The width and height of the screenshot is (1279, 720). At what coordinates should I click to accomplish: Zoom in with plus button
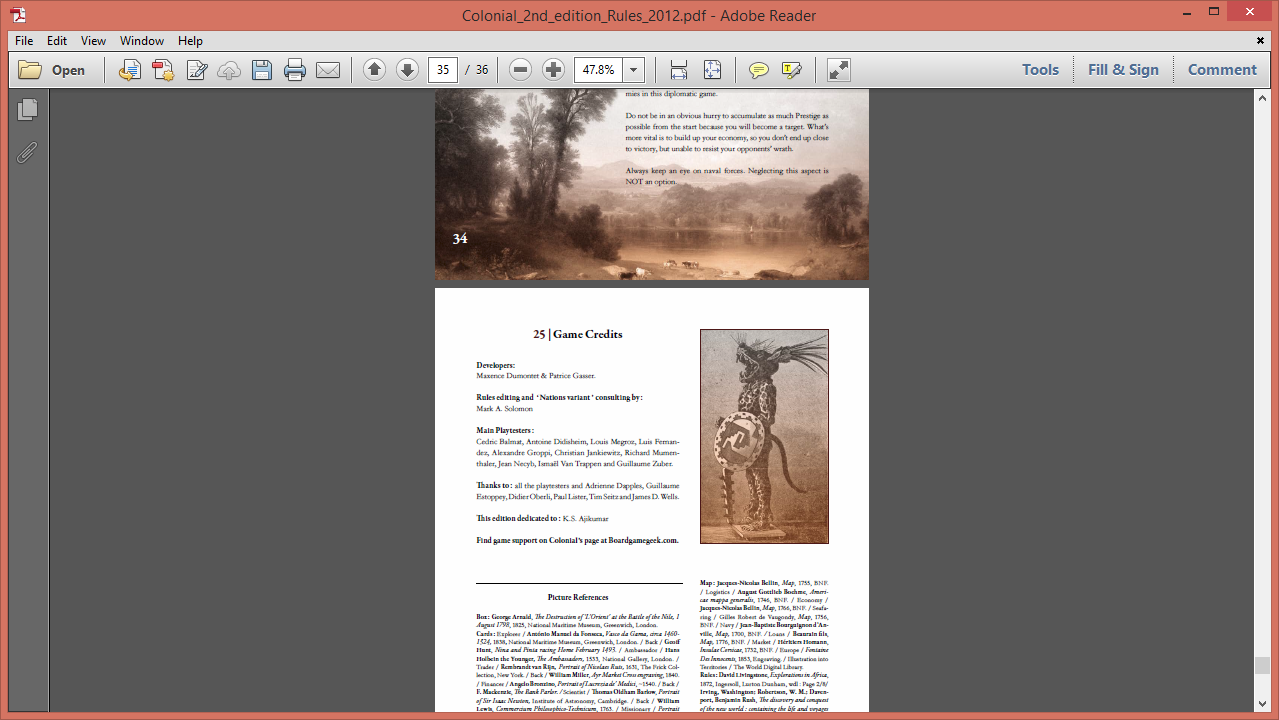[553, 70]
